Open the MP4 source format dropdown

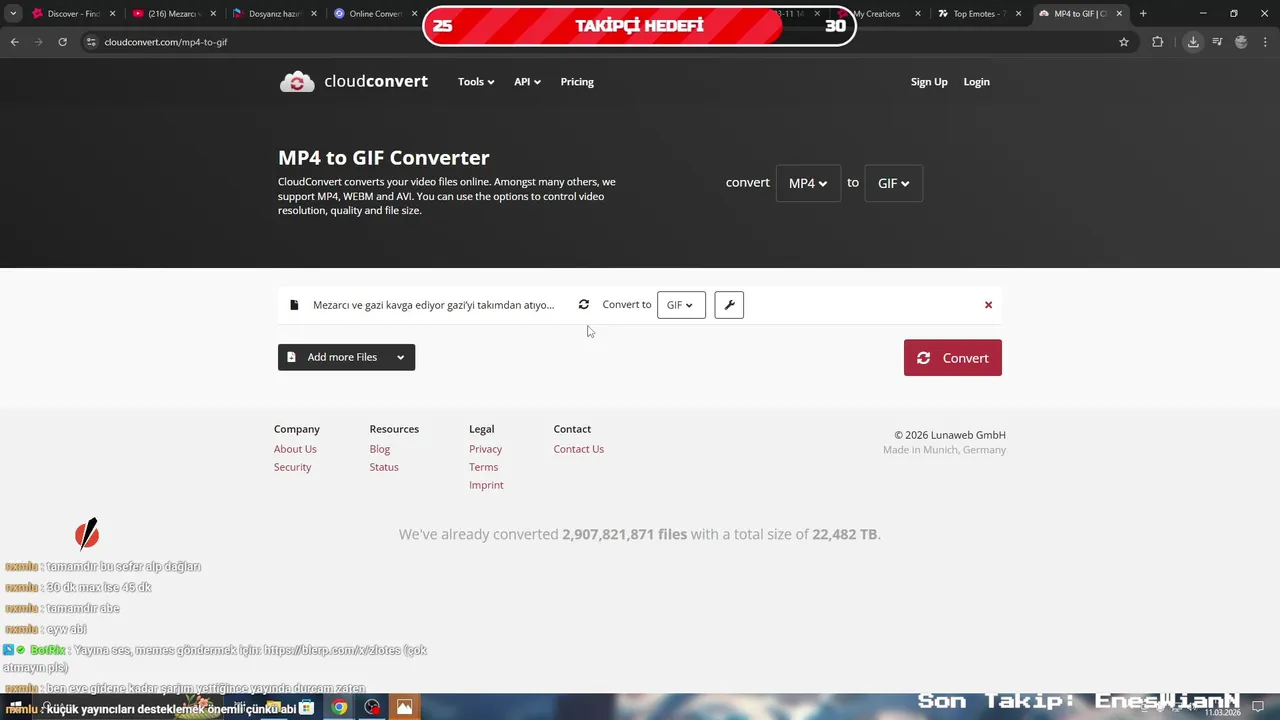coord(808,183)
